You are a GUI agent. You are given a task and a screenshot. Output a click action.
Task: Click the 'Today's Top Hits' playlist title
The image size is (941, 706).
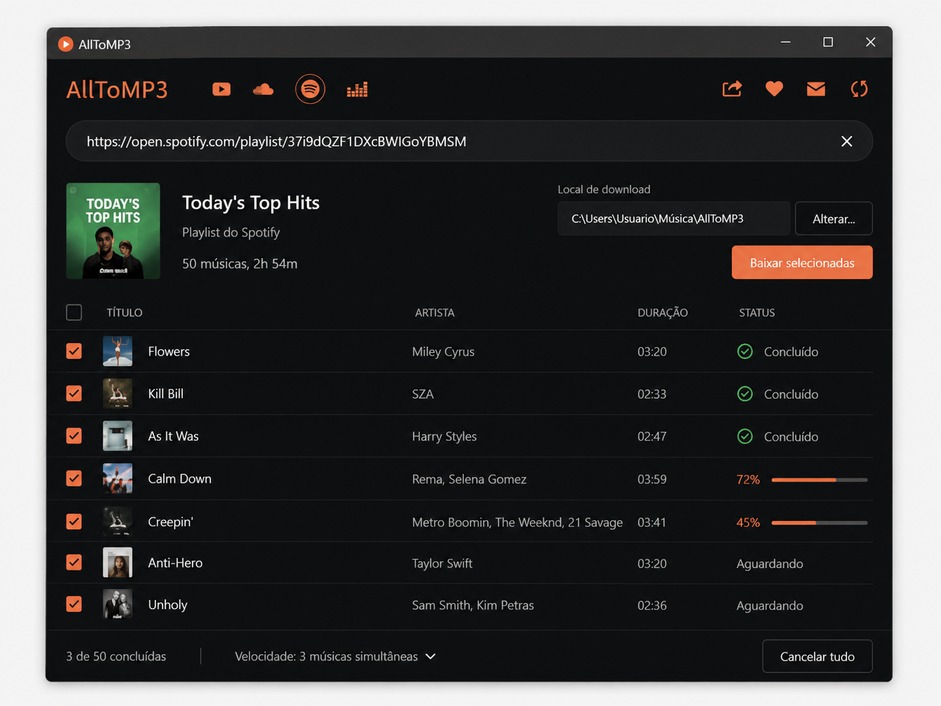click(x=251, y=203)
